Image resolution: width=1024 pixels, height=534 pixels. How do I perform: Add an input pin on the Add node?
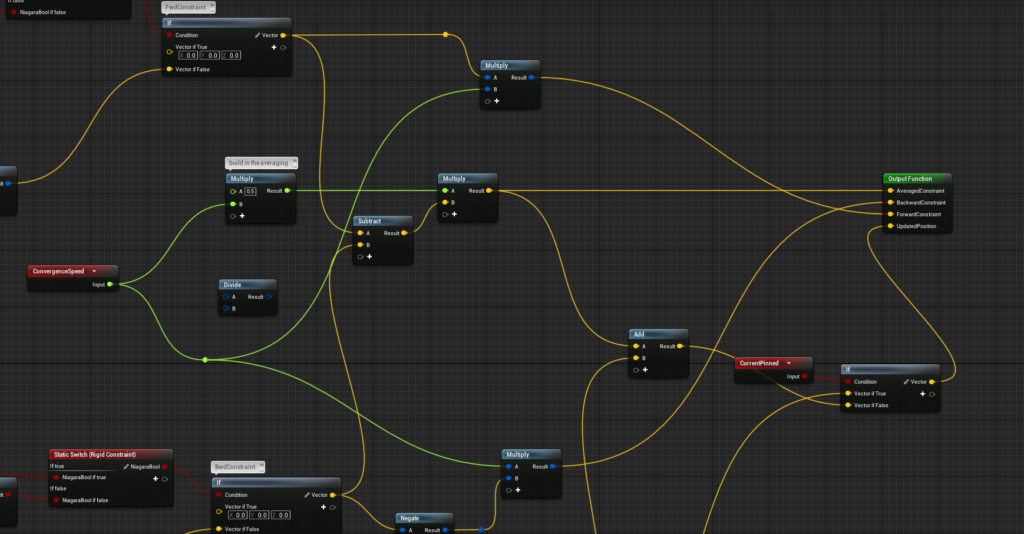pos(645,370)
